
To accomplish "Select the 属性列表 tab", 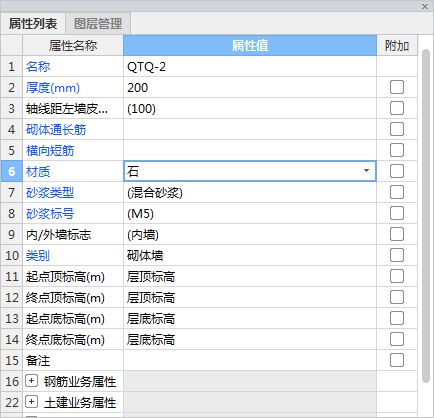I will (x=33, y=24).
